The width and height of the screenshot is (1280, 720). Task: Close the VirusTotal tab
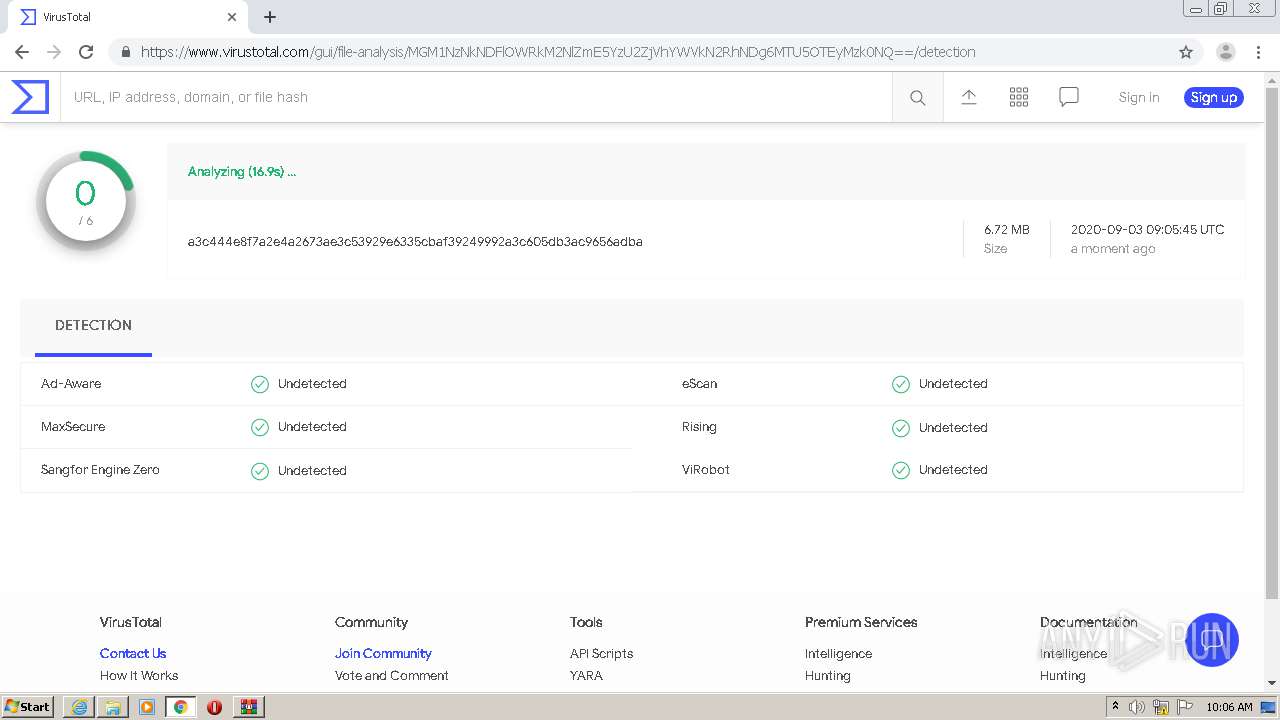pos(232,17)
